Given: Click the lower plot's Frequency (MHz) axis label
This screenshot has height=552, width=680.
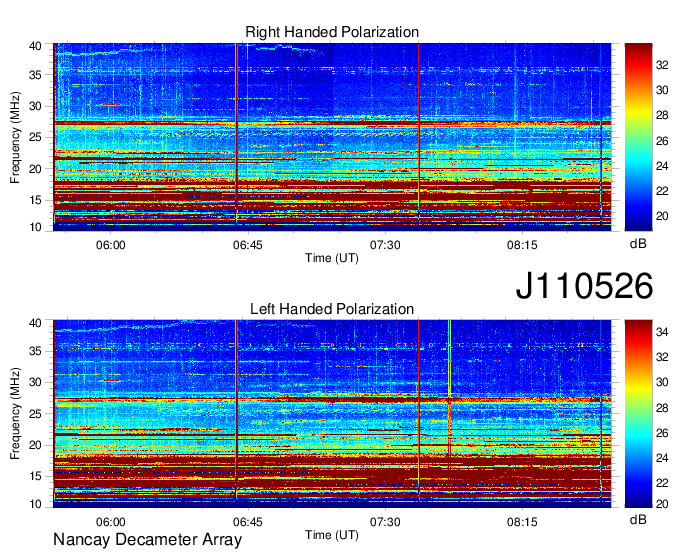Looking at the screenshot, I should tap(15, 414).
